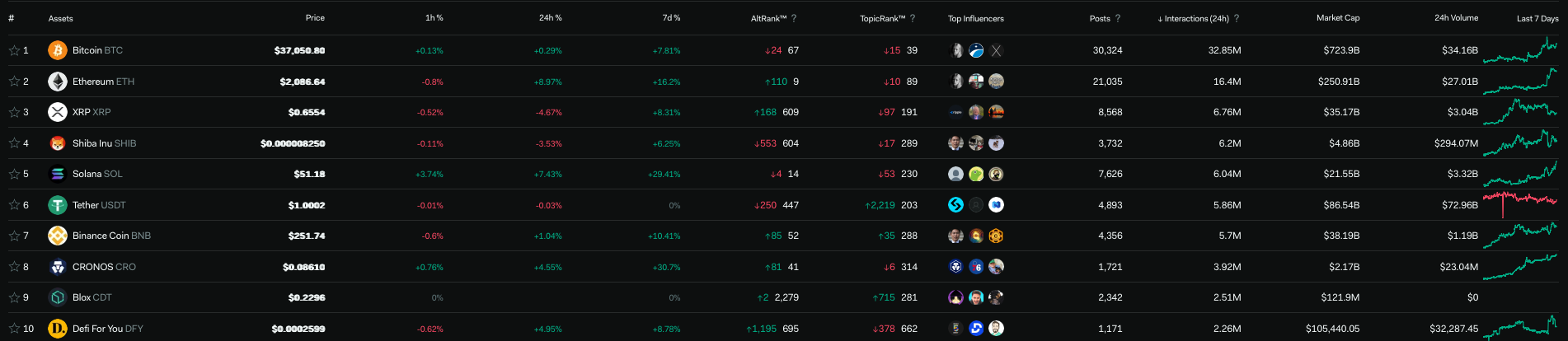
Task: Open the TopicRank help question mark
Action: (913, 18)
